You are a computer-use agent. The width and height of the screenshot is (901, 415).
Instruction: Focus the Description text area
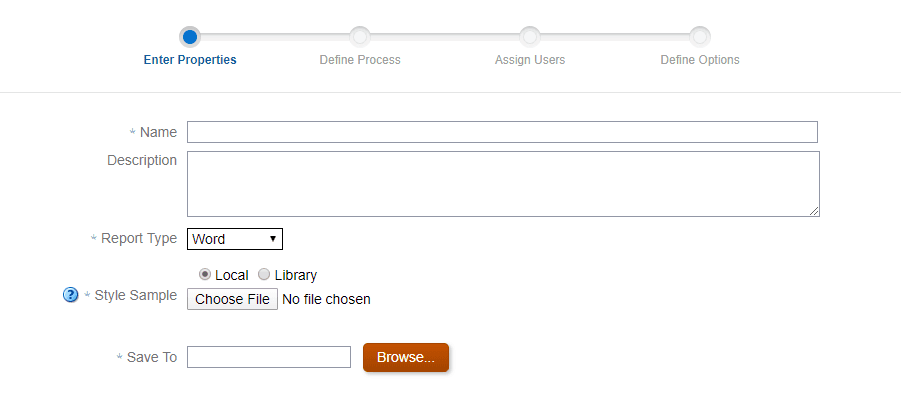pos(502,183)
